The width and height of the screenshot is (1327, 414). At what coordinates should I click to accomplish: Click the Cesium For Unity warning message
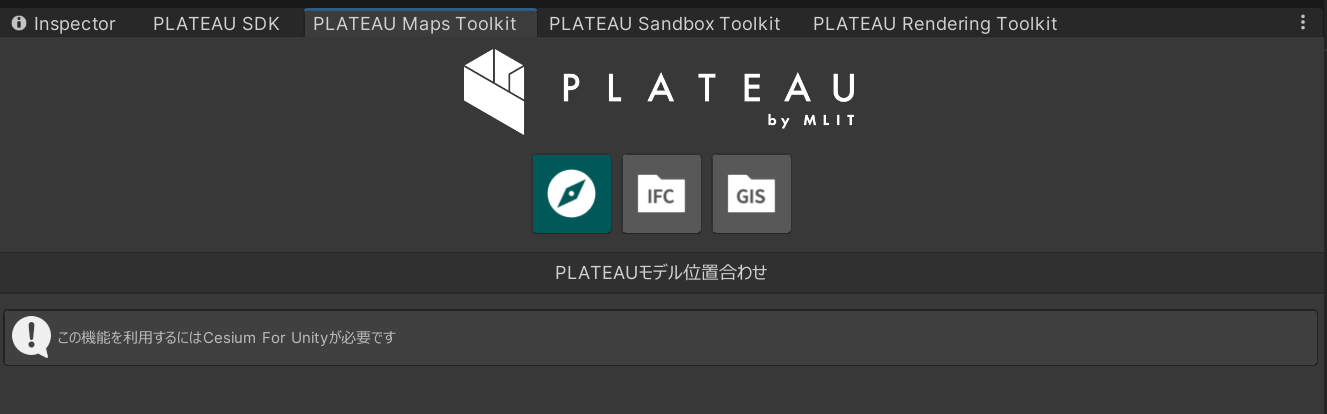(x=660, y=338)
